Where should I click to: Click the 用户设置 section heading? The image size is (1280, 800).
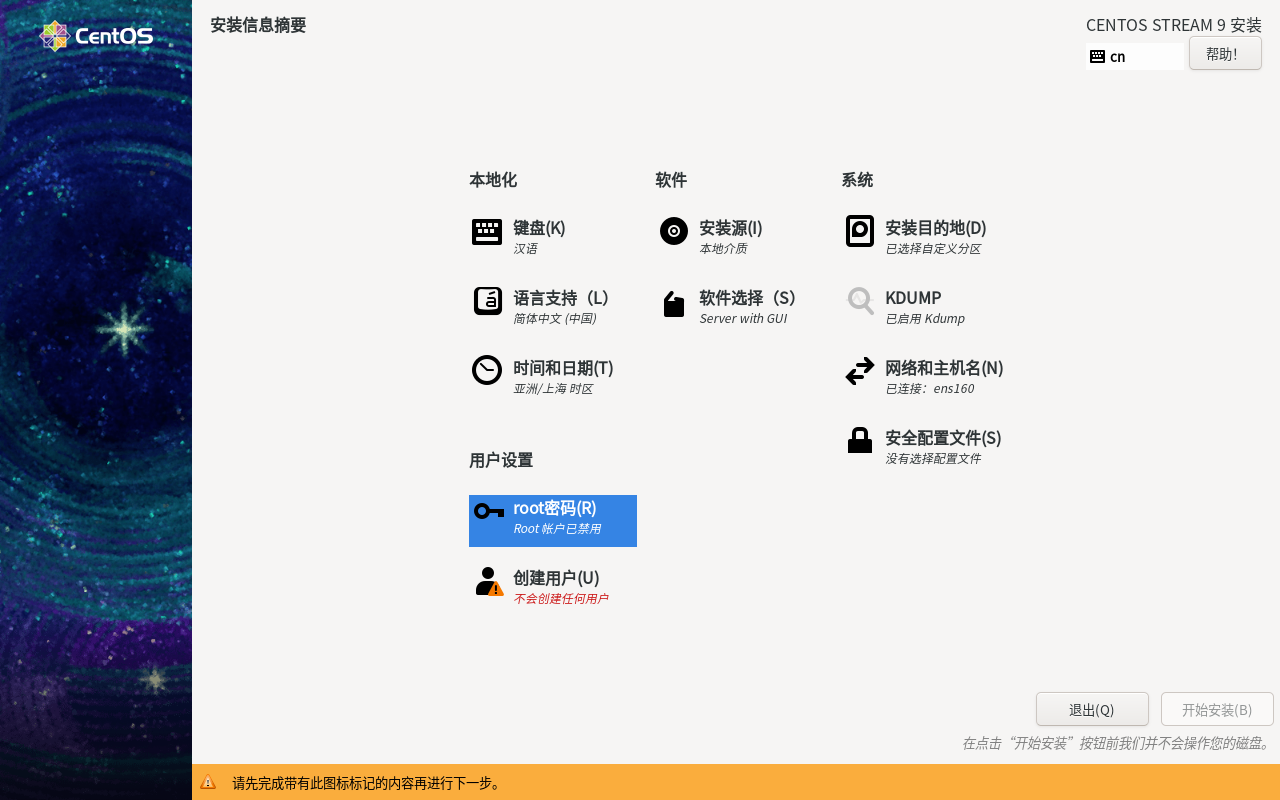(x=501, y=460)
